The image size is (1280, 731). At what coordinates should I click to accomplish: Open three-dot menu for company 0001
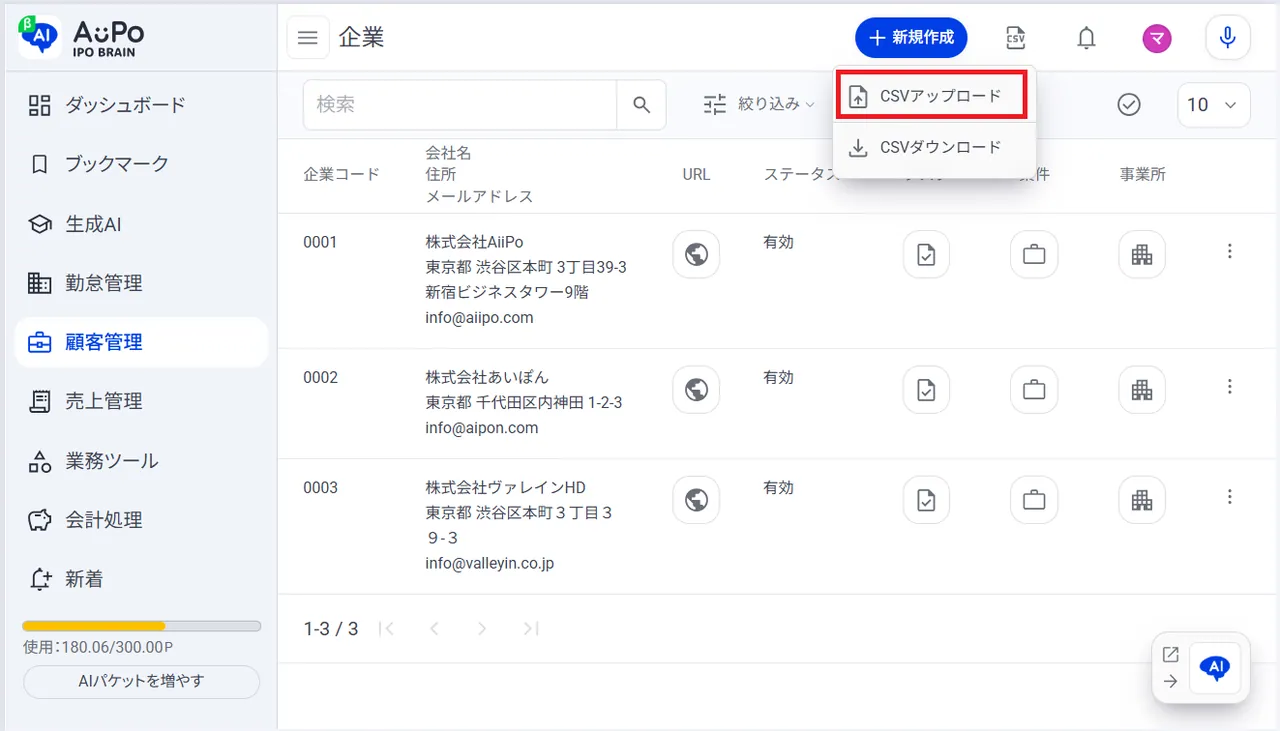click(1230, 252)
